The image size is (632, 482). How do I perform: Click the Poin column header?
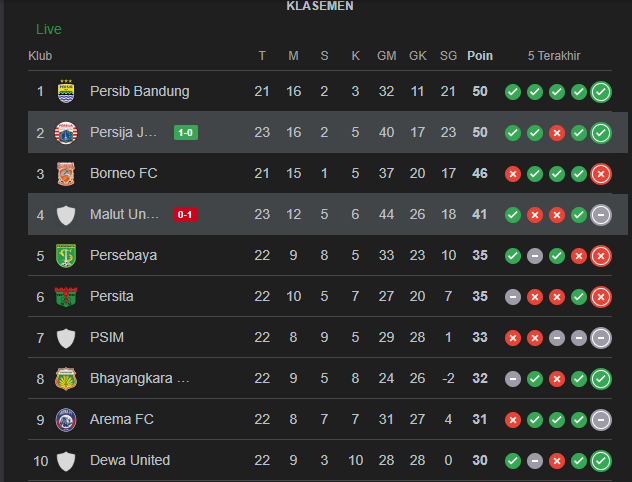click(480, 56)
